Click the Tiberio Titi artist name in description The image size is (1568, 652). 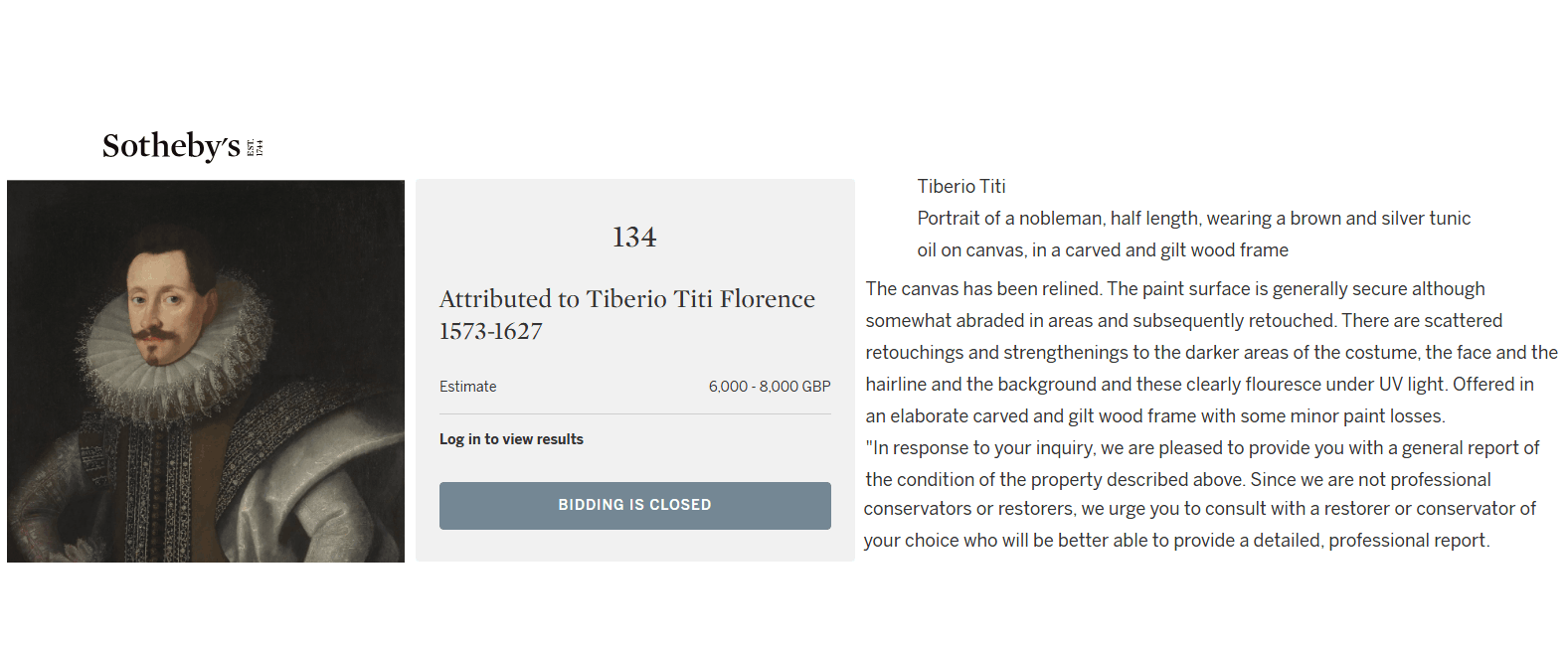(x=961, y=187)
